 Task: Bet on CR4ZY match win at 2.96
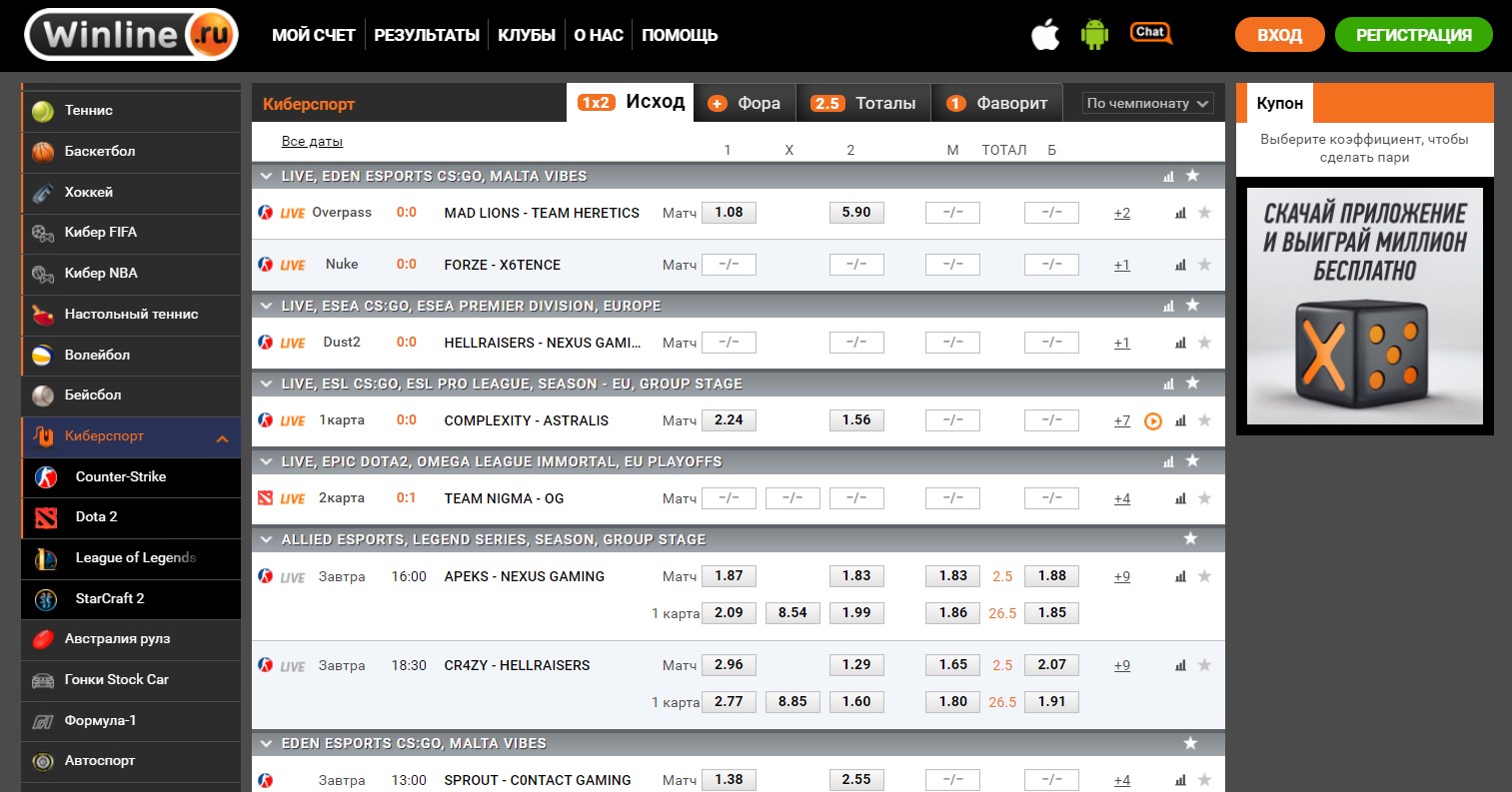tap(729, 665)
